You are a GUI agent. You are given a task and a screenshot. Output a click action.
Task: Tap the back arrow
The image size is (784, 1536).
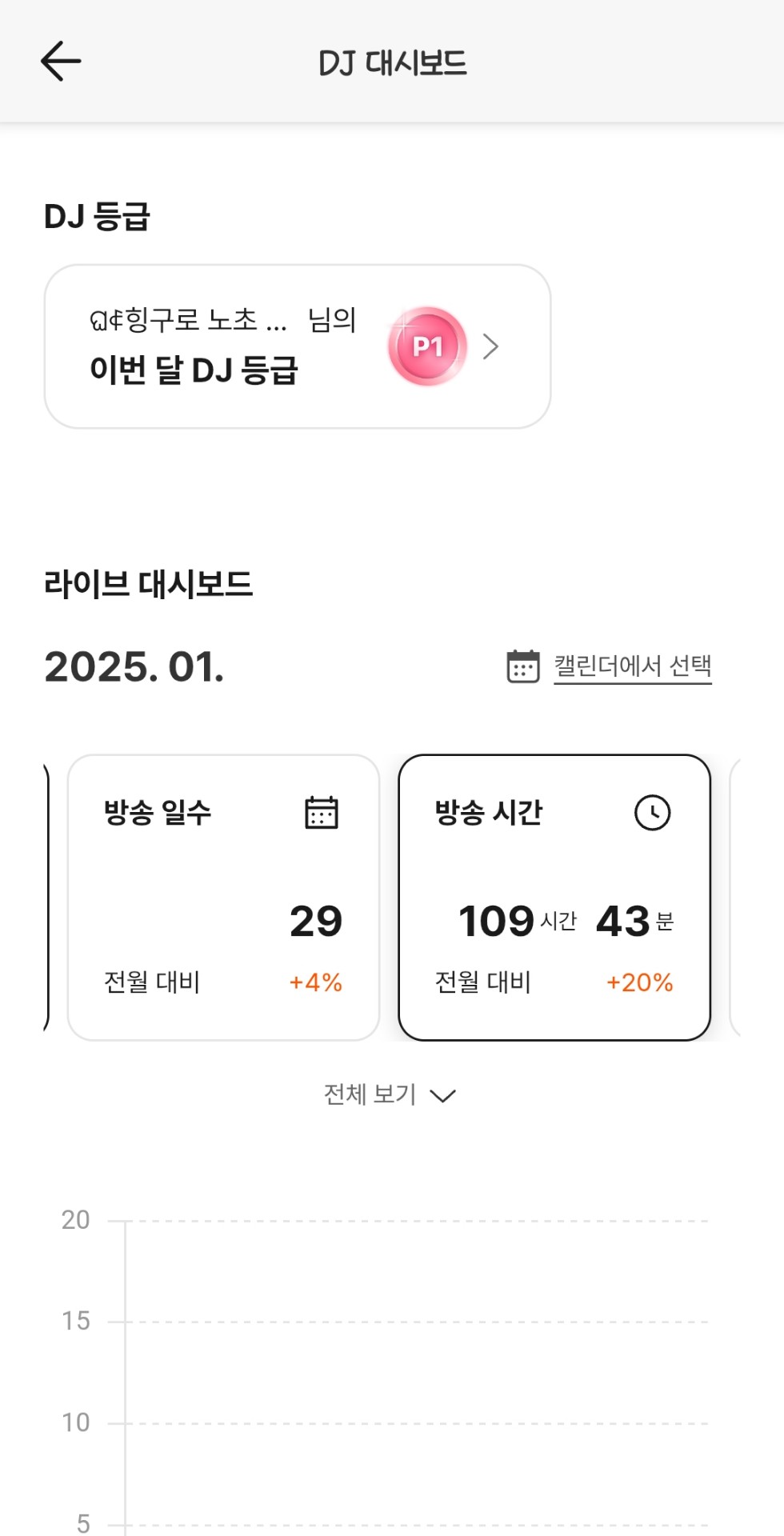pyautogui.click(x=61, y=62)
